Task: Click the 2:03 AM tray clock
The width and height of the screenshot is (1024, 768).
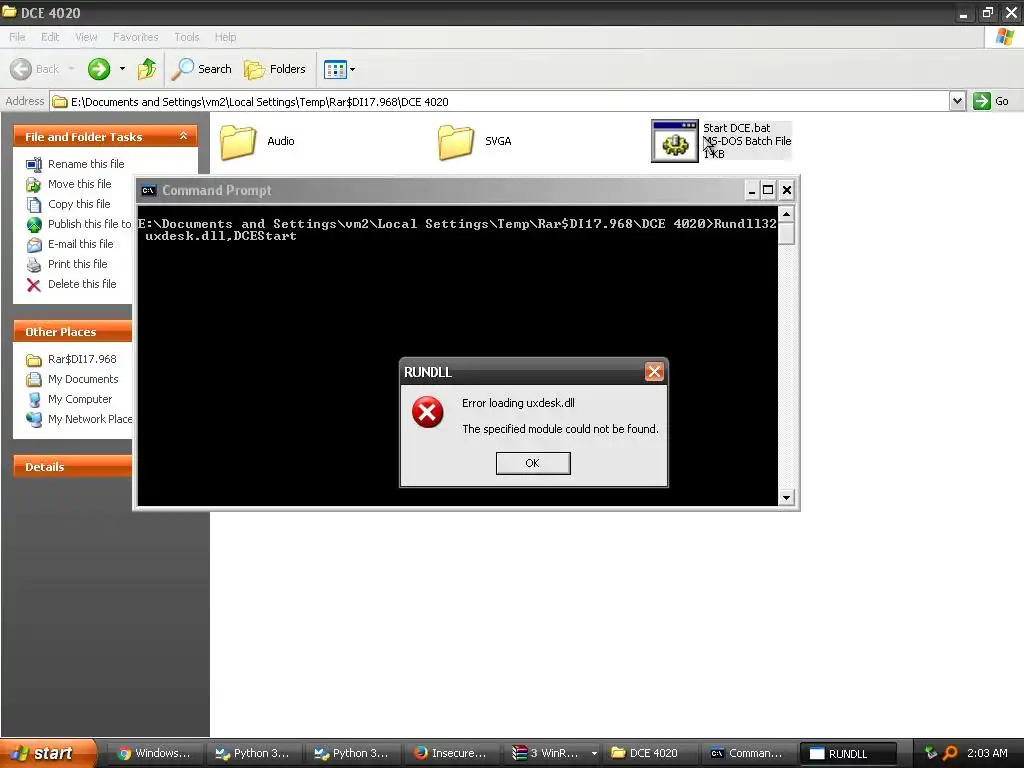Action: 987,753
